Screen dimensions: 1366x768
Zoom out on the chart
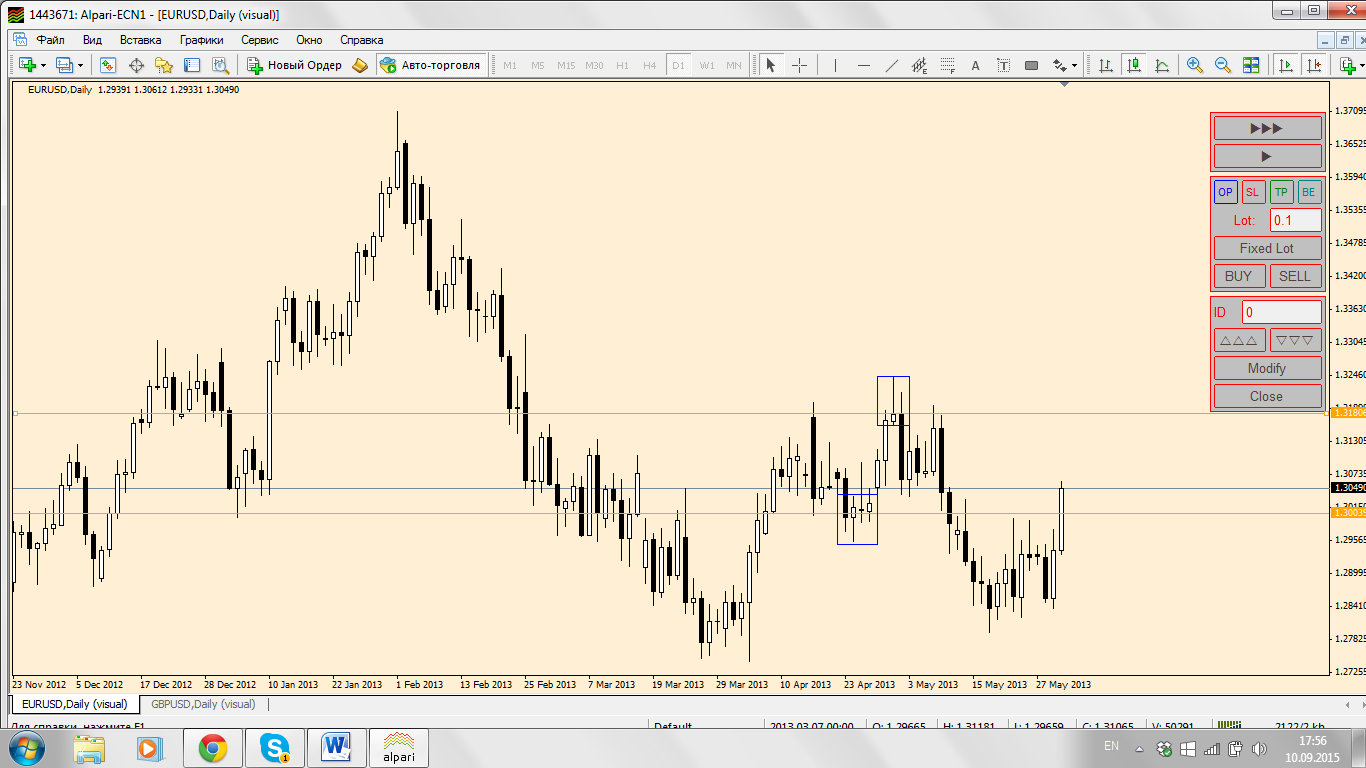pos(1222,65)
